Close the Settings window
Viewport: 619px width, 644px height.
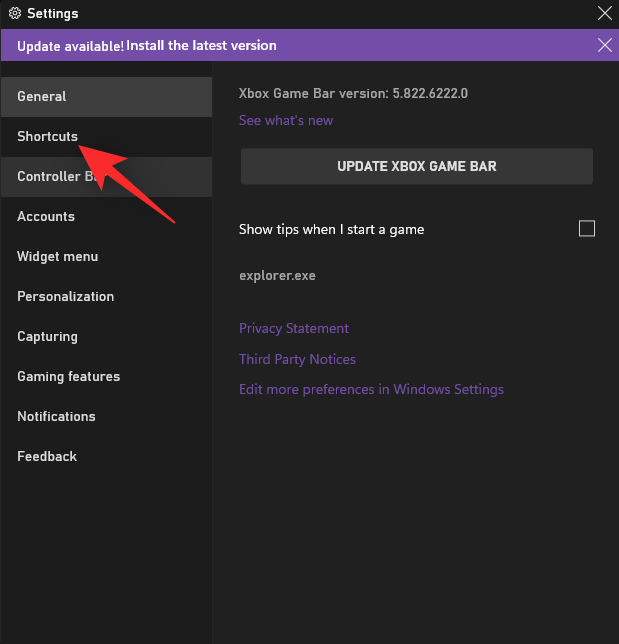point(605,13)
